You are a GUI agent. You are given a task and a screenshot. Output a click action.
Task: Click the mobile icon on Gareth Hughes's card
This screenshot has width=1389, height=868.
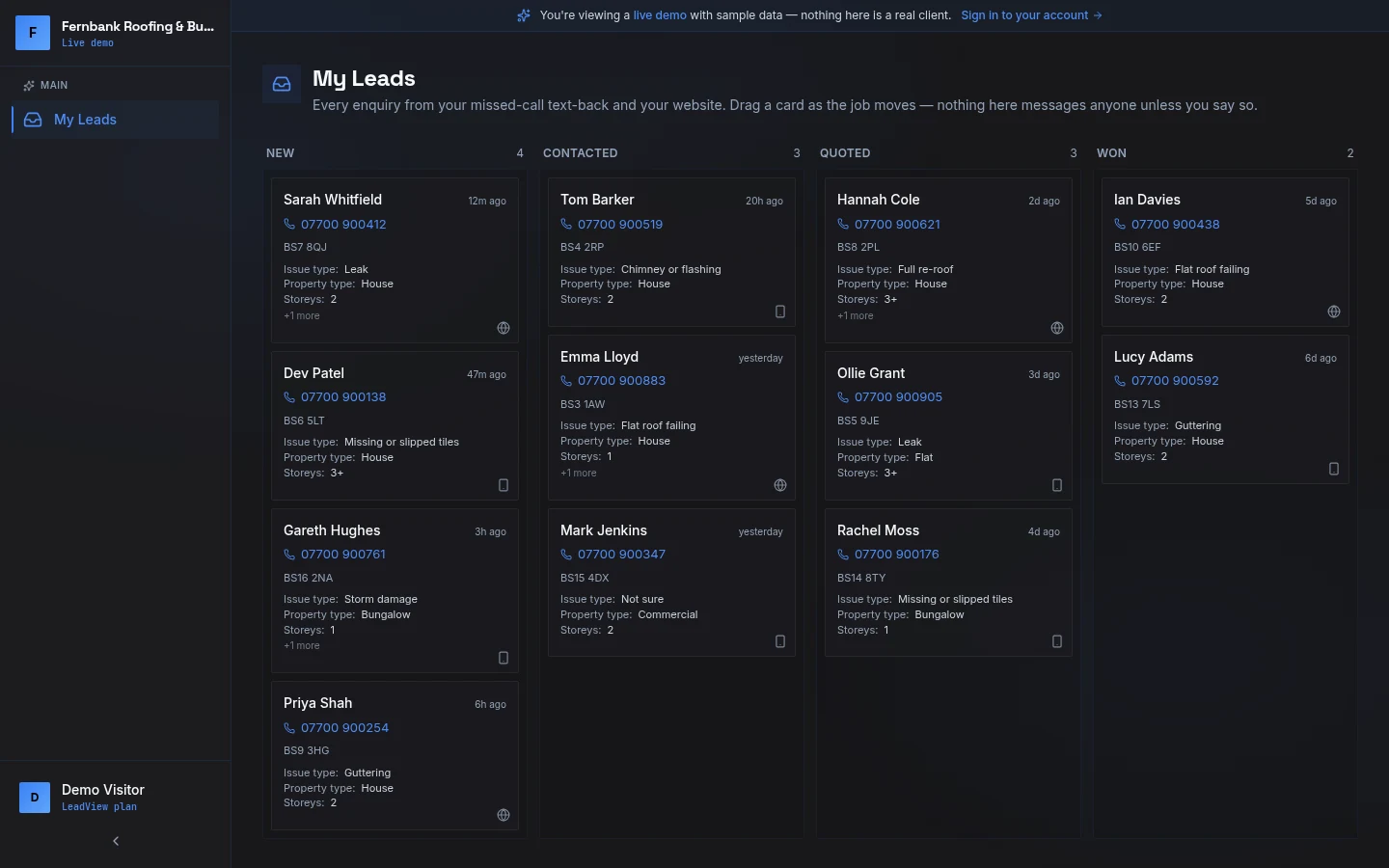coord(504,658)
